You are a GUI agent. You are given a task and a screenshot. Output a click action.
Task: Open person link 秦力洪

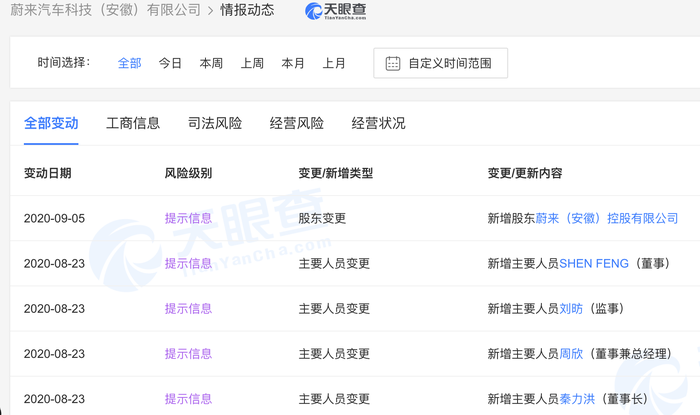tap(577, 399)
